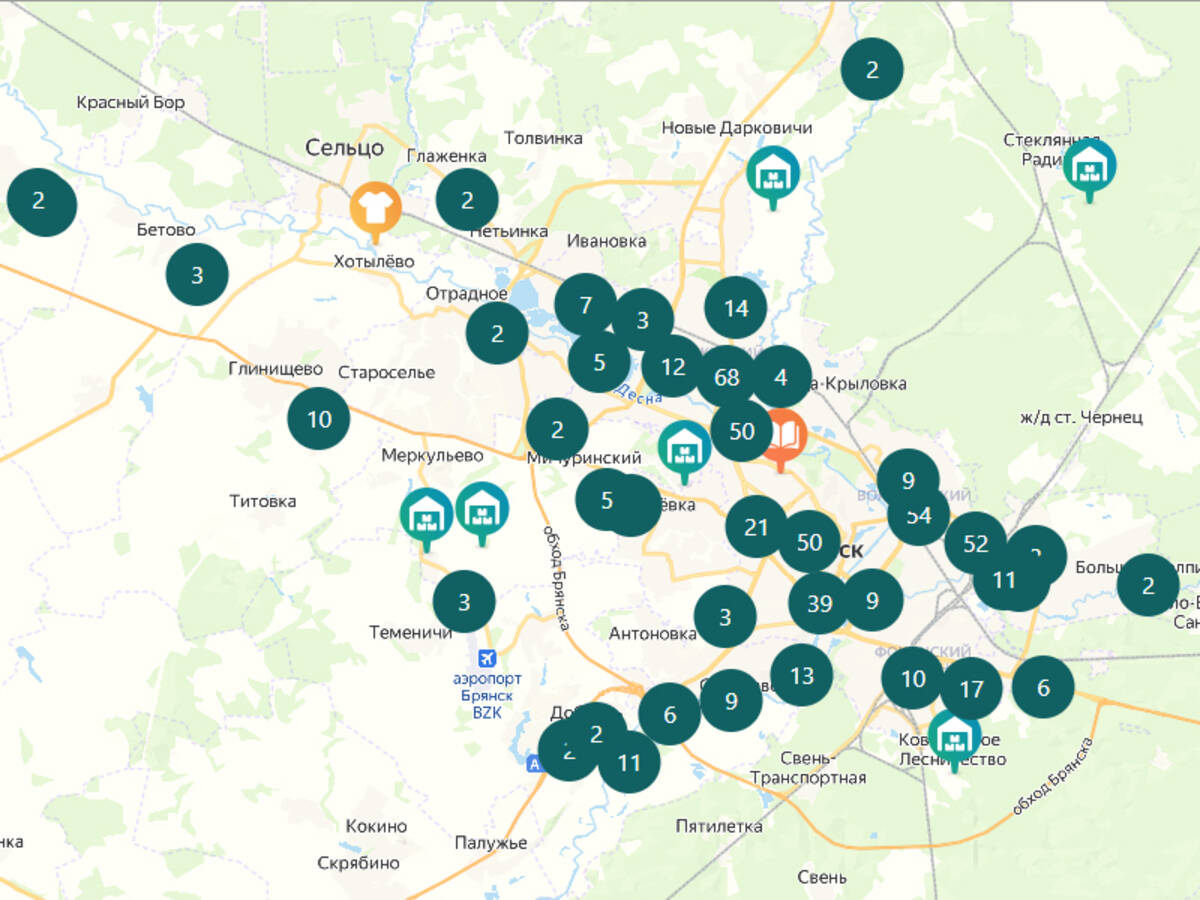
Task: Open the cluster of 39 points
Action: click(819, 603)
